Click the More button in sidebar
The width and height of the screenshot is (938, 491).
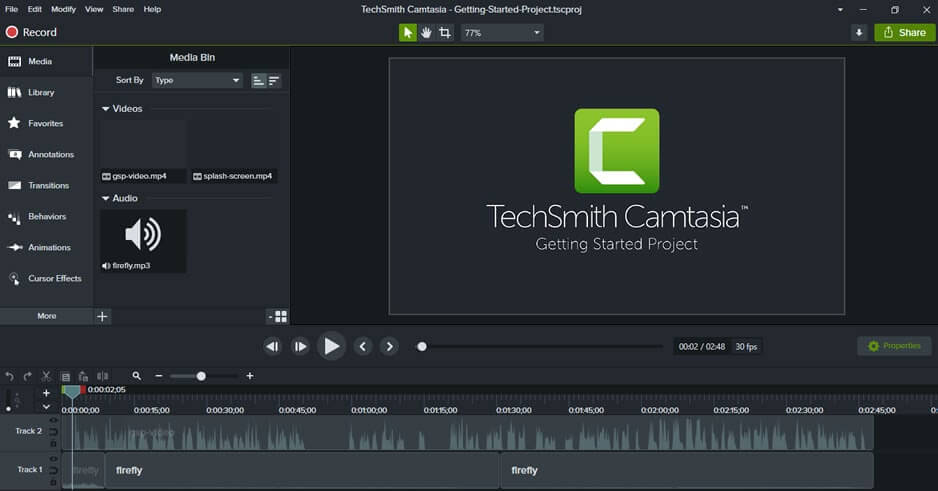[47, 316]
